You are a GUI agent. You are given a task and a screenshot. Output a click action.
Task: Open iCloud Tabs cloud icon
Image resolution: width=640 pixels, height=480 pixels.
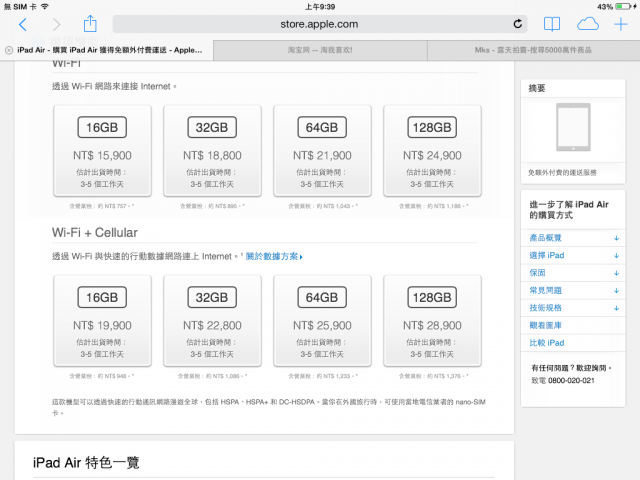[x=588, y=24]
